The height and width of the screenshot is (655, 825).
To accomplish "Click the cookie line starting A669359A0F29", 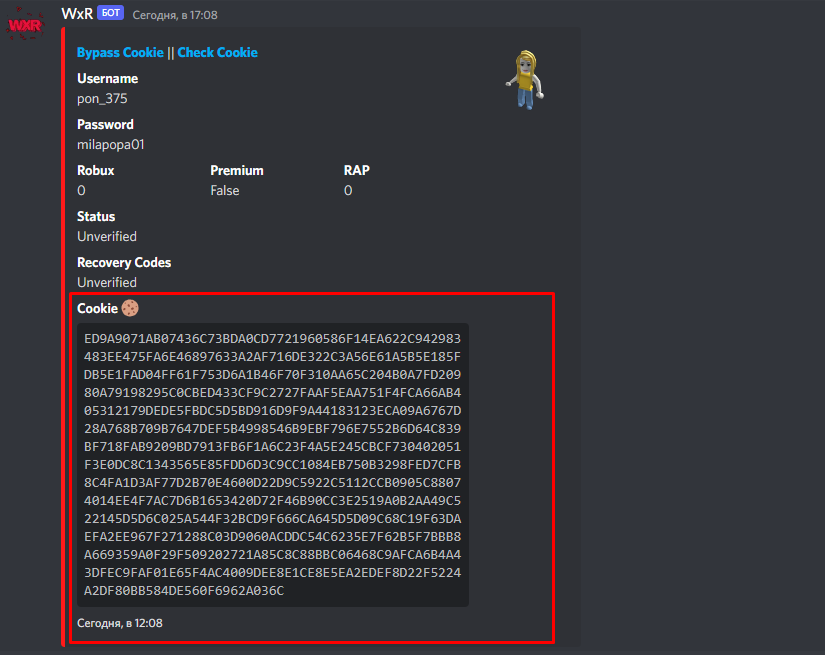I will pos(272,555).
